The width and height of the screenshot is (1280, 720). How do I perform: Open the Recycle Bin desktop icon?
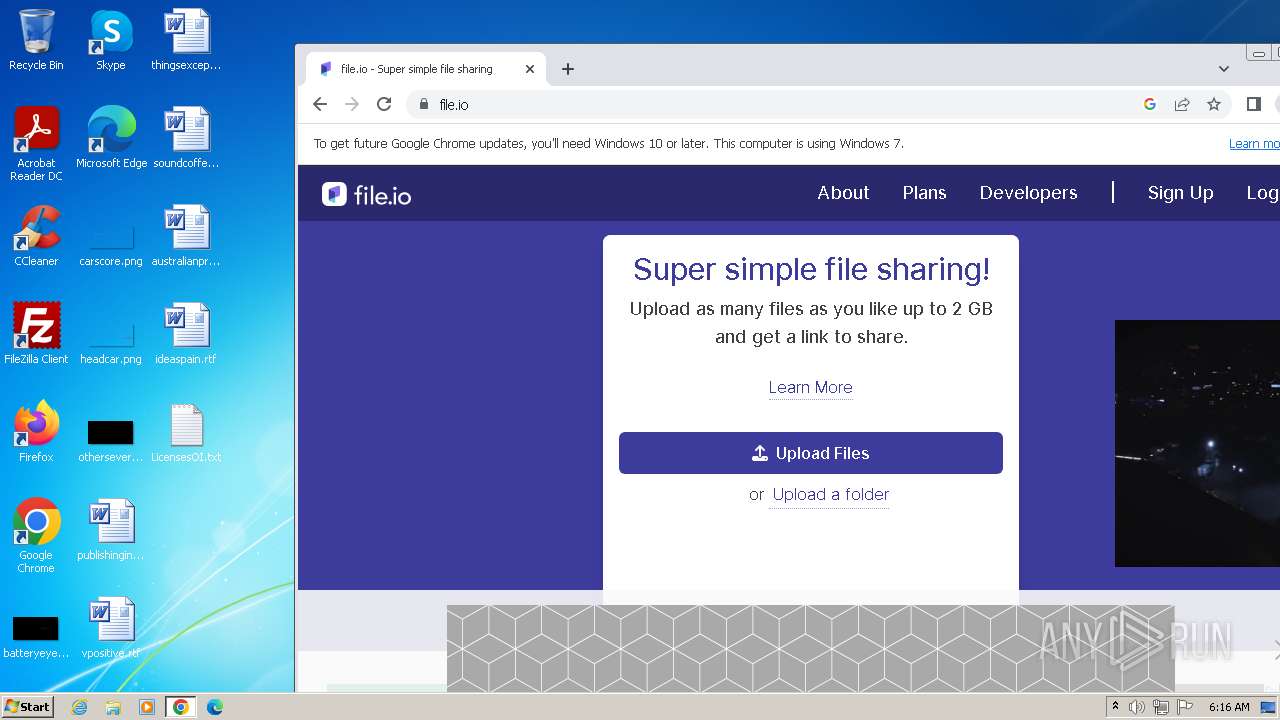pyautogui.click(x=36, y=40)
